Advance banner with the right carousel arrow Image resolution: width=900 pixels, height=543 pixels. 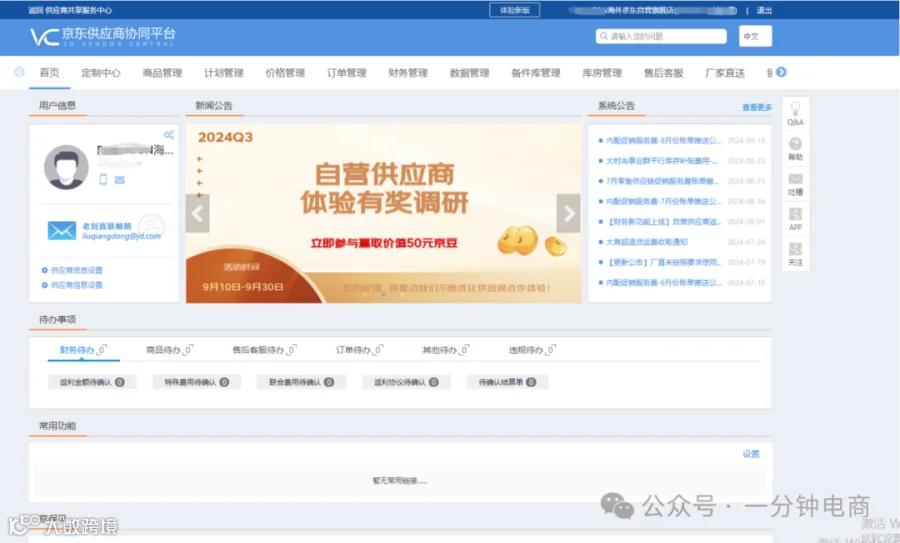coord(568,214)
